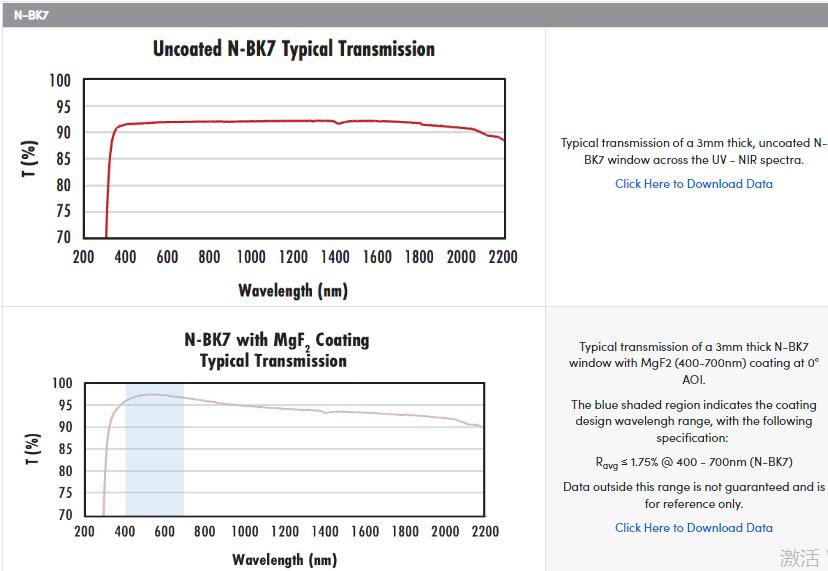
Task: Open download data link for MgF2 coating
Action: [x=693, y=528]
